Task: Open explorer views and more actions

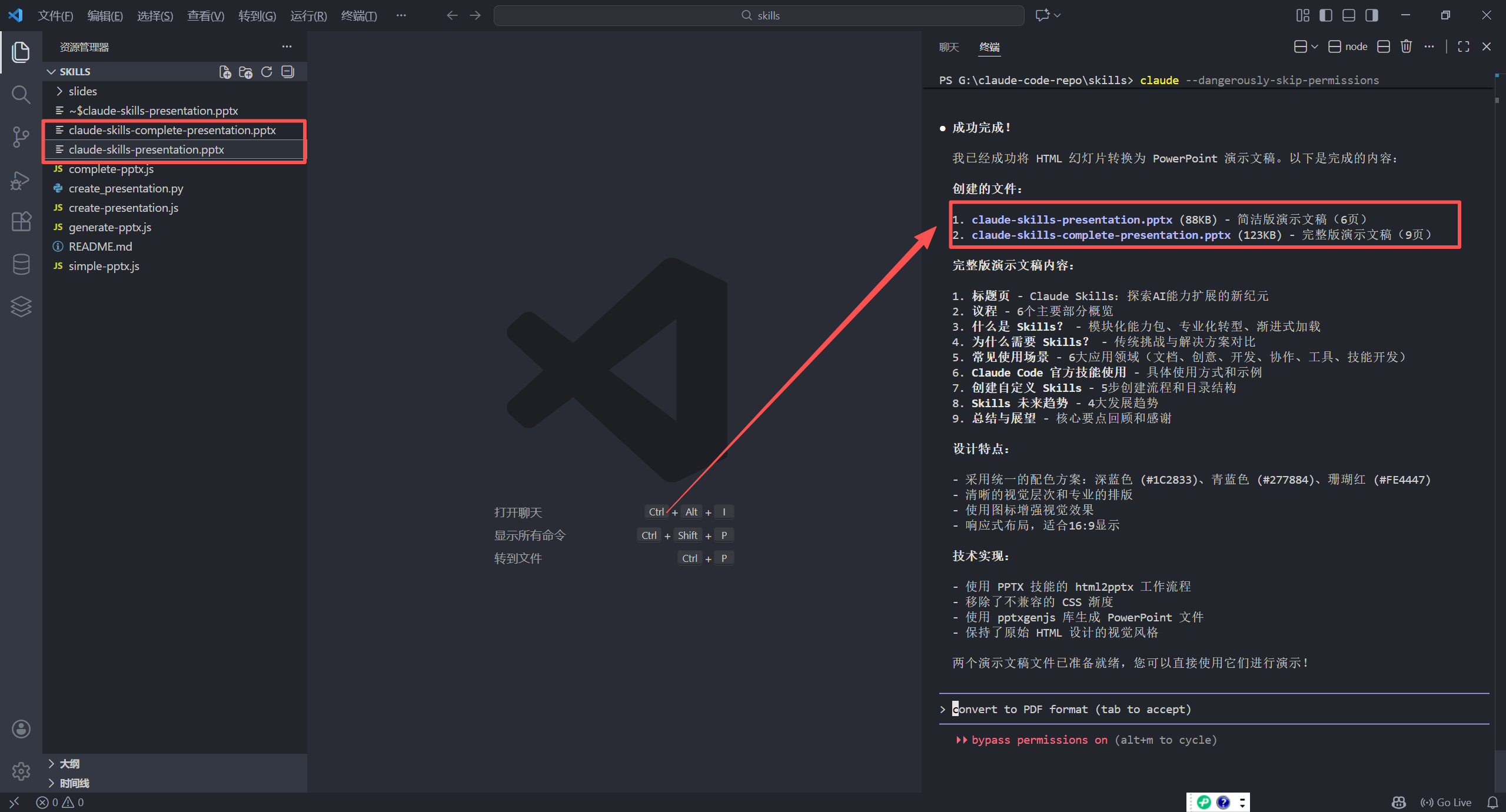Action: point(287,46)
